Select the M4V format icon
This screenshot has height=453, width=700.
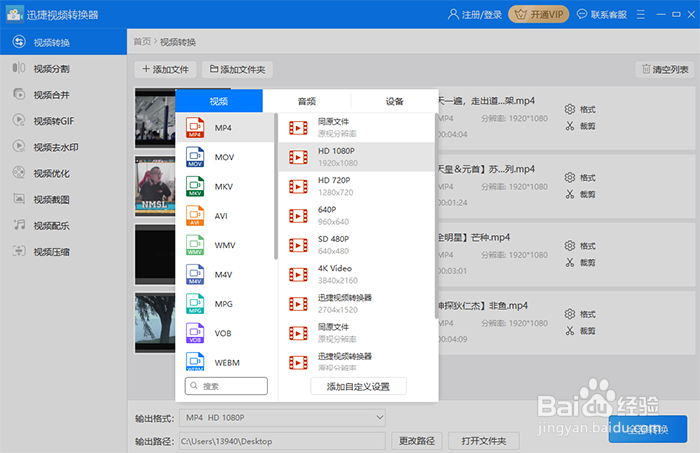(195, 274)
